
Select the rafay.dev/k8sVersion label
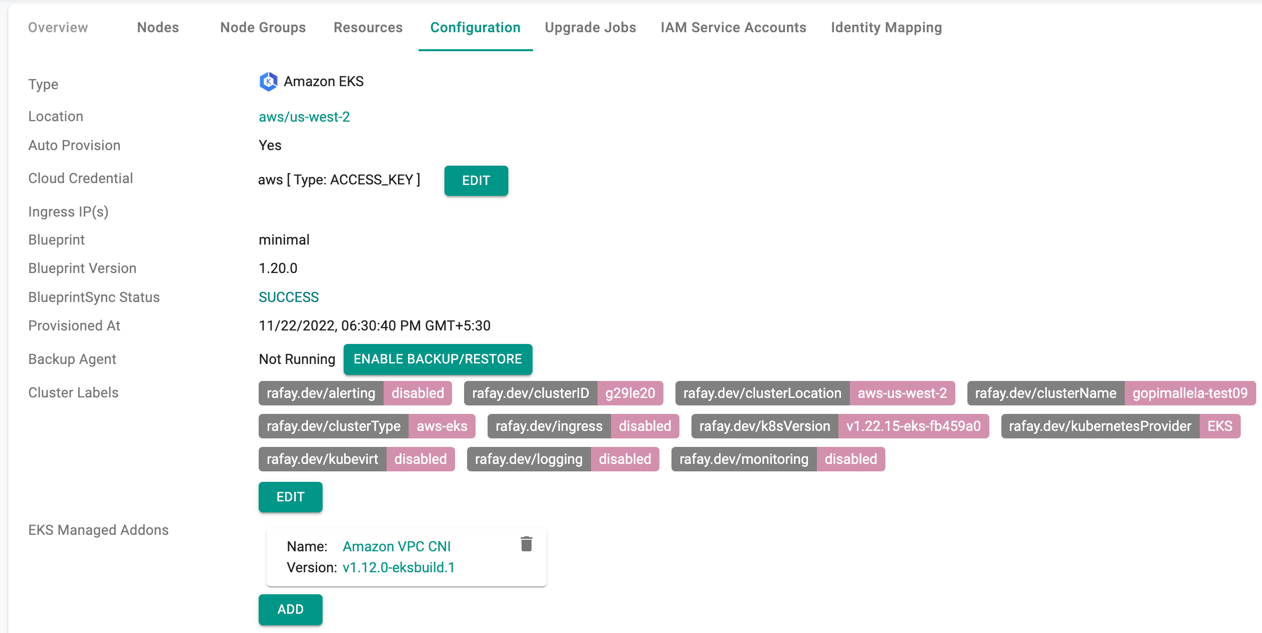pos(764,426)
